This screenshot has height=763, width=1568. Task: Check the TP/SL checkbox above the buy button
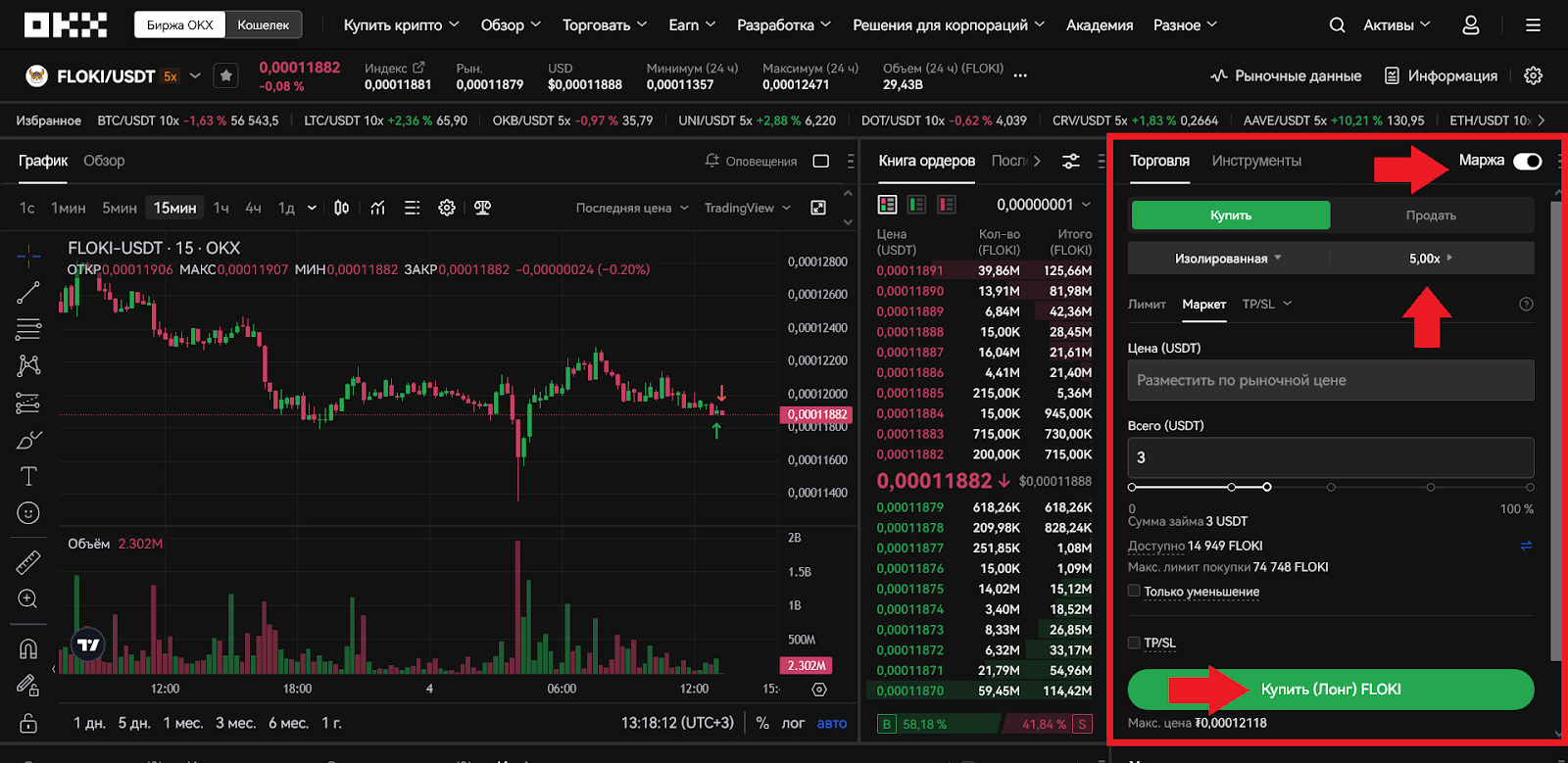pos(1134,643)
